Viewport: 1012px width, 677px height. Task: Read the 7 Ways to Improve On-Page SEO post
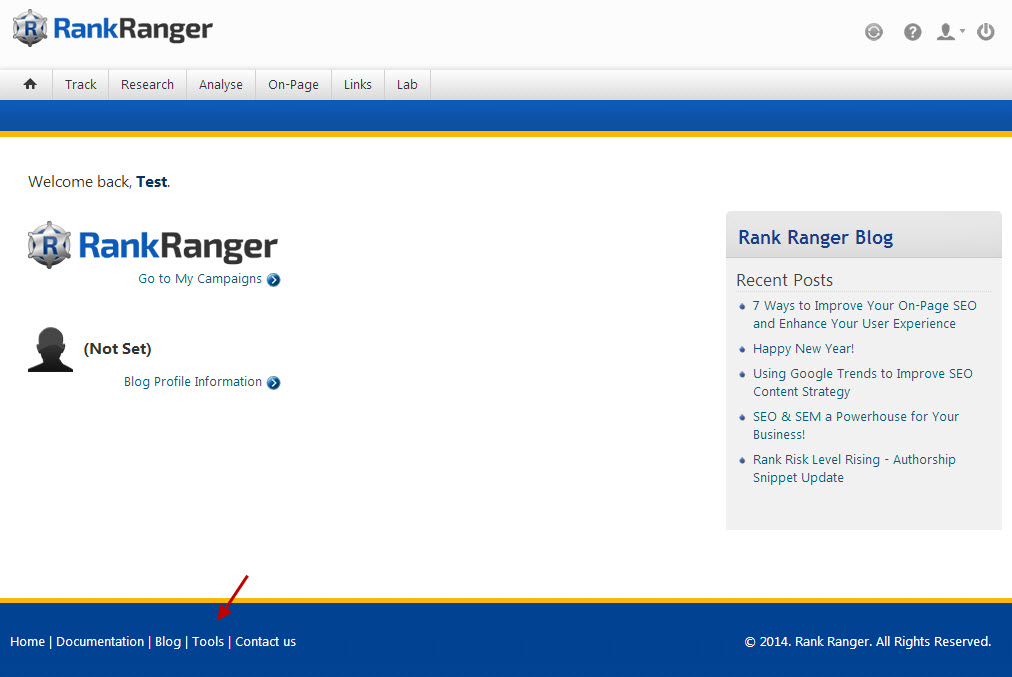(x=864, y=314)
